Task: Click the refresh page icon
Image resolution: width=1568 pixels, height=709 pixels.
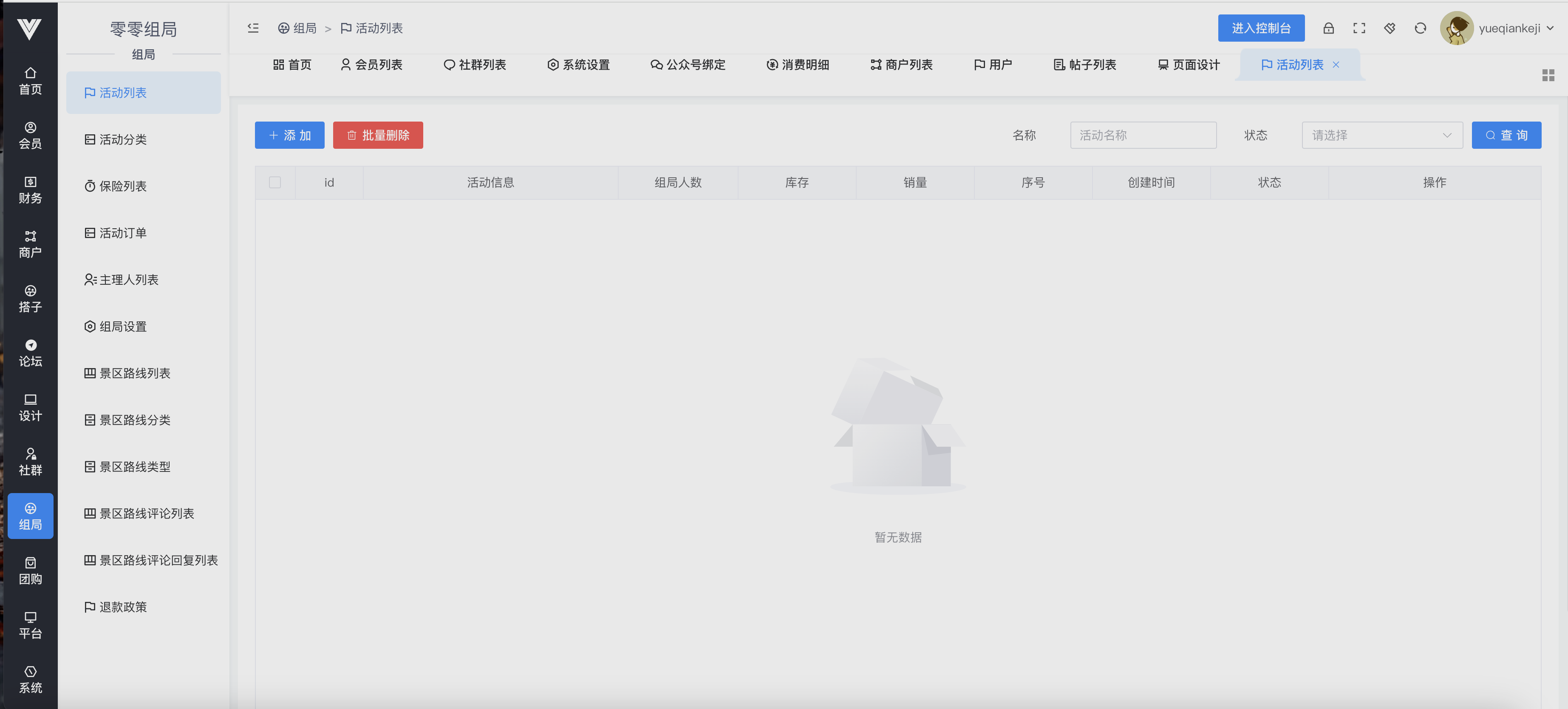Action: [1420, 28]
